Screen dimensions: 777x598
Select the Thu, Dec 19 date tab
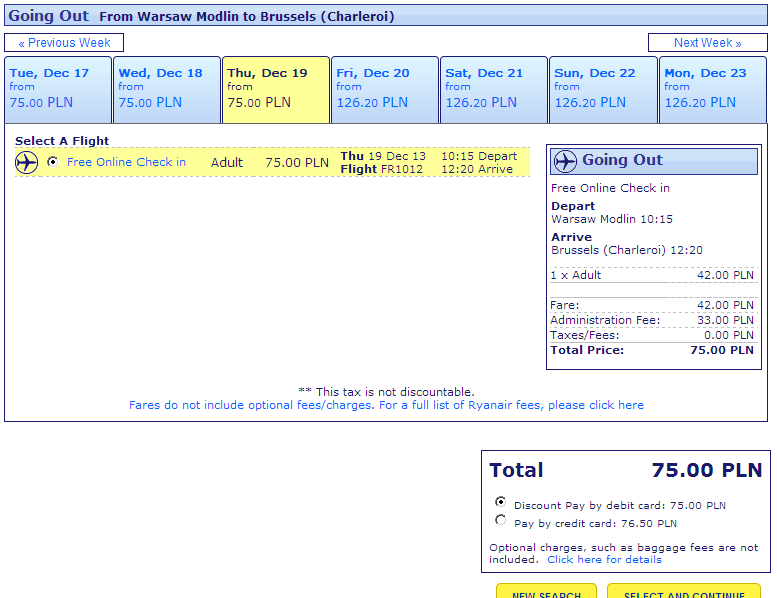point(276,89)
